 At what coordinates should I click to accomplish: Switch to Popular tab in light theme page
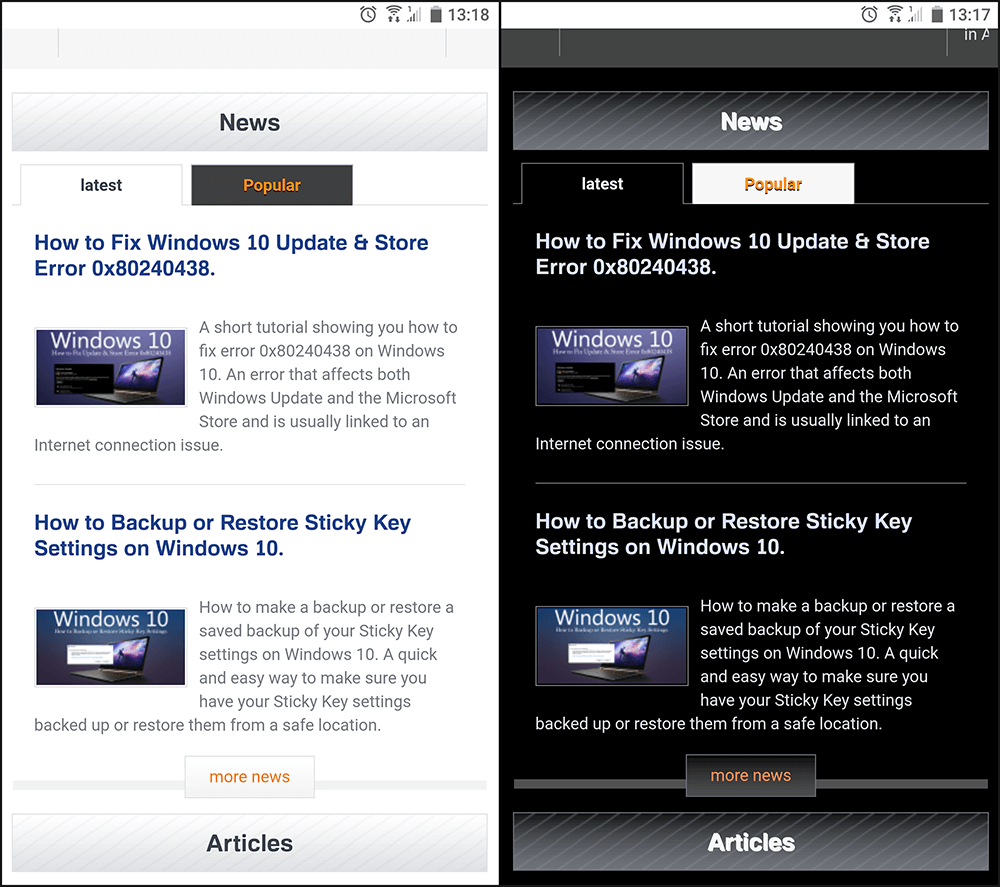click(272, 185)
